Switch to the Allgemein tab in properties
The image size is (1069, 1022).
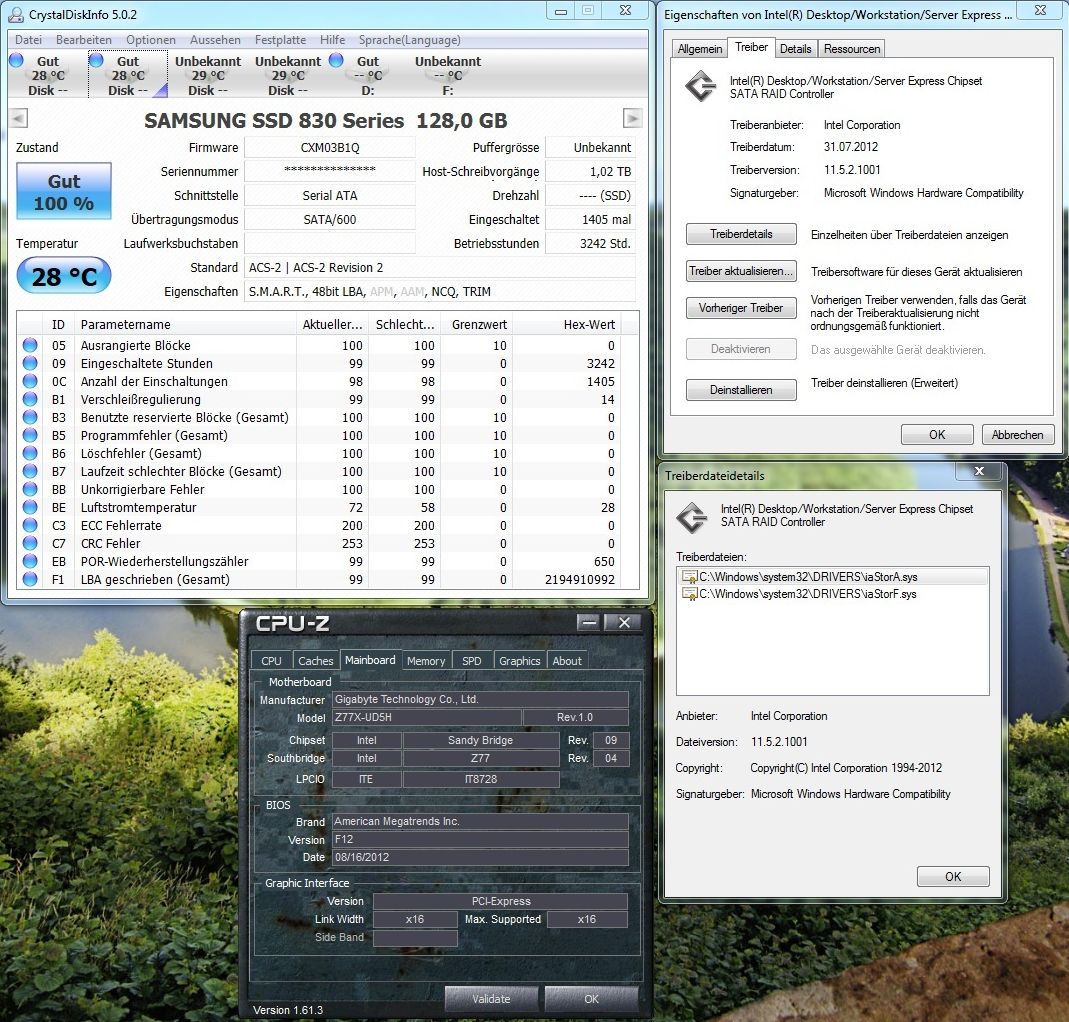pos(699,48)
